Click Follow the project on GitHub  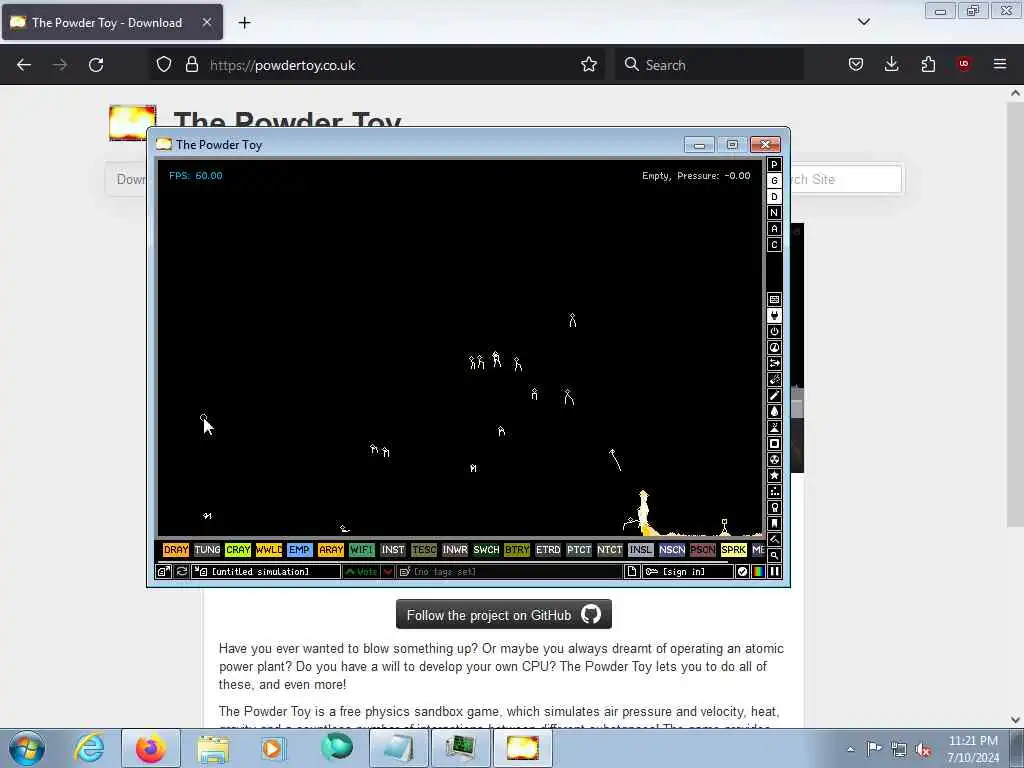(x=504, y=615)
